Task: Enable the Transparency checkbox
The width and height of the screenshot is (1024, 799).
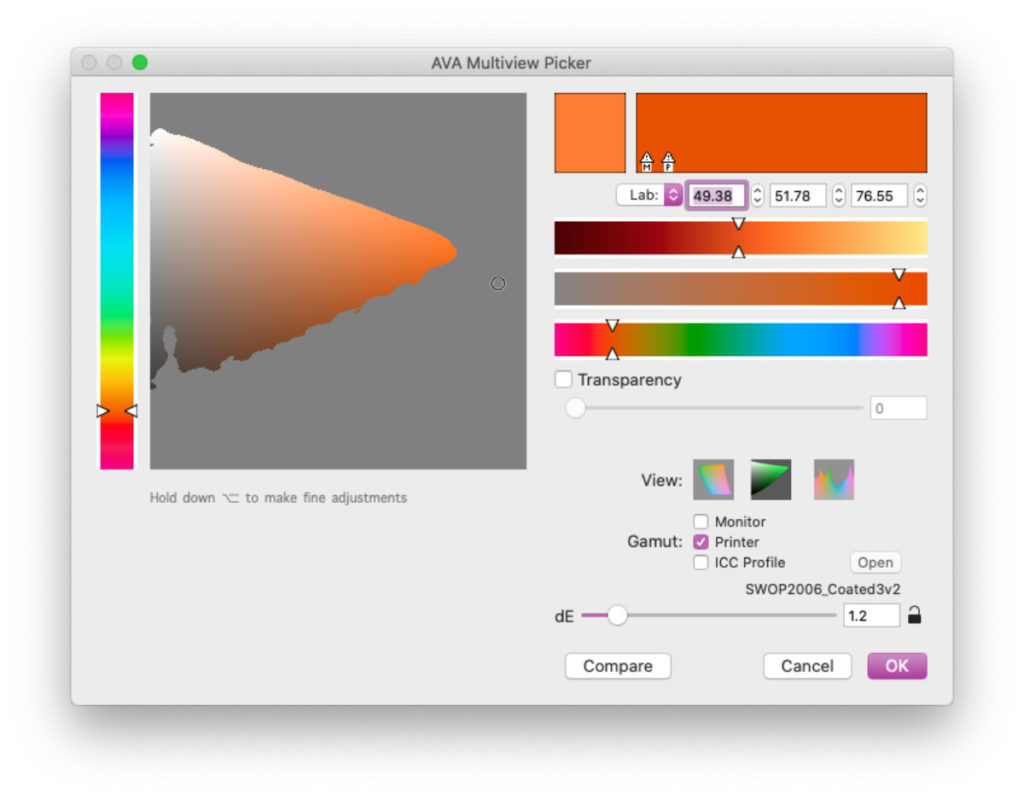Action: pyautogui.click(x=564, y=380)
